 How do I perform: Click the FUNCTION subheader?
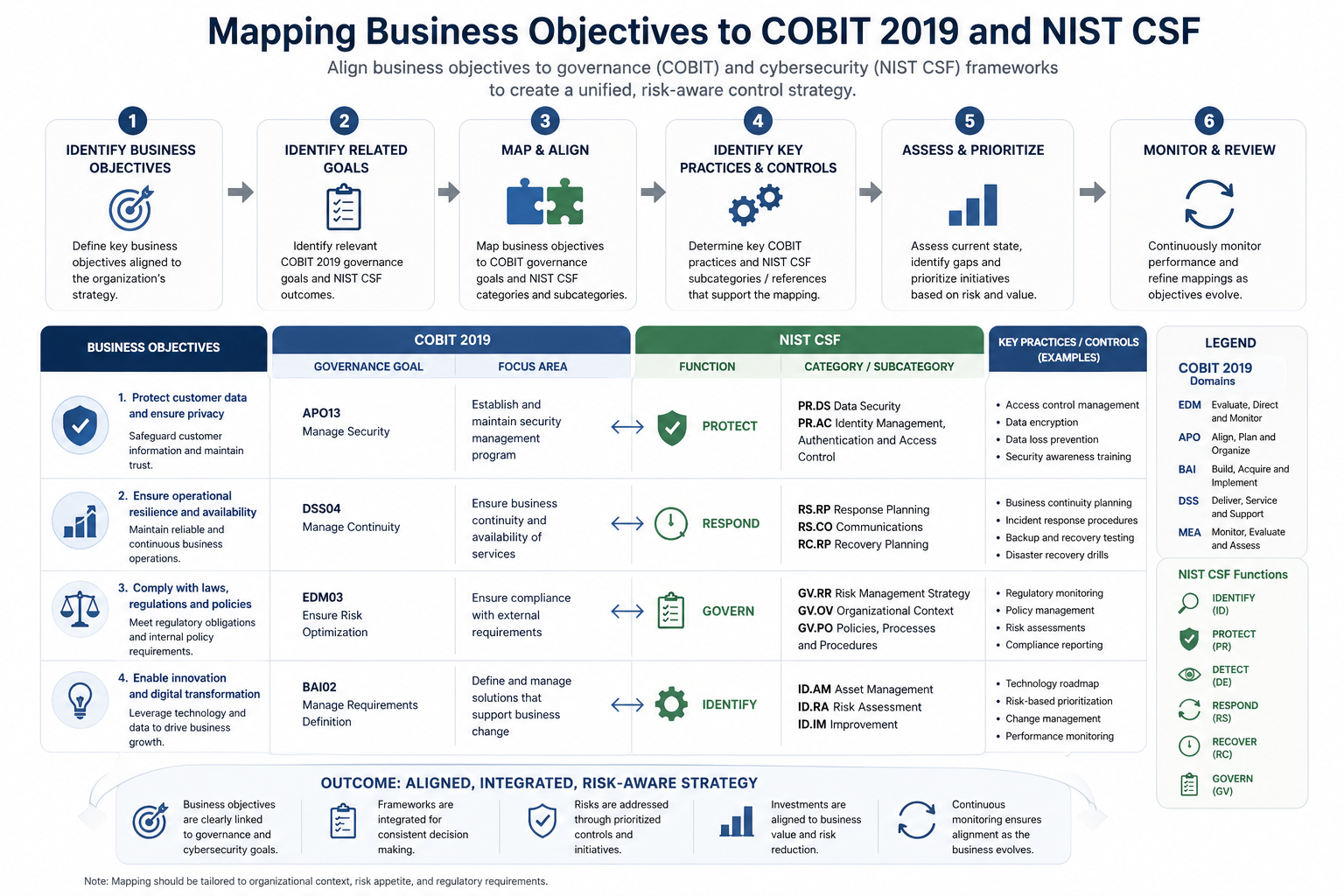point(707,367)
